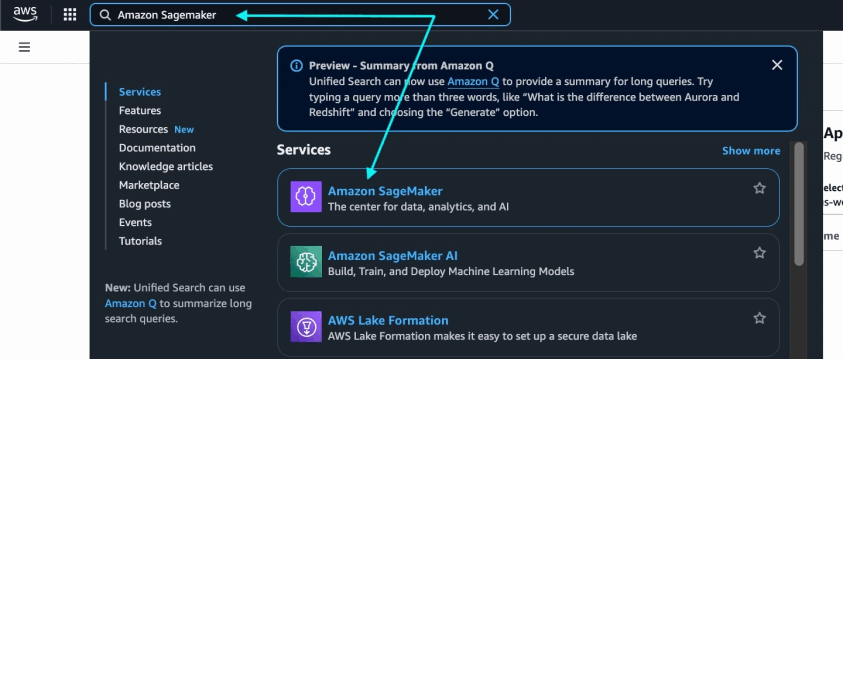Click the AWS logo home icon
The image size is (844, 678).
(x=25, y=15)
